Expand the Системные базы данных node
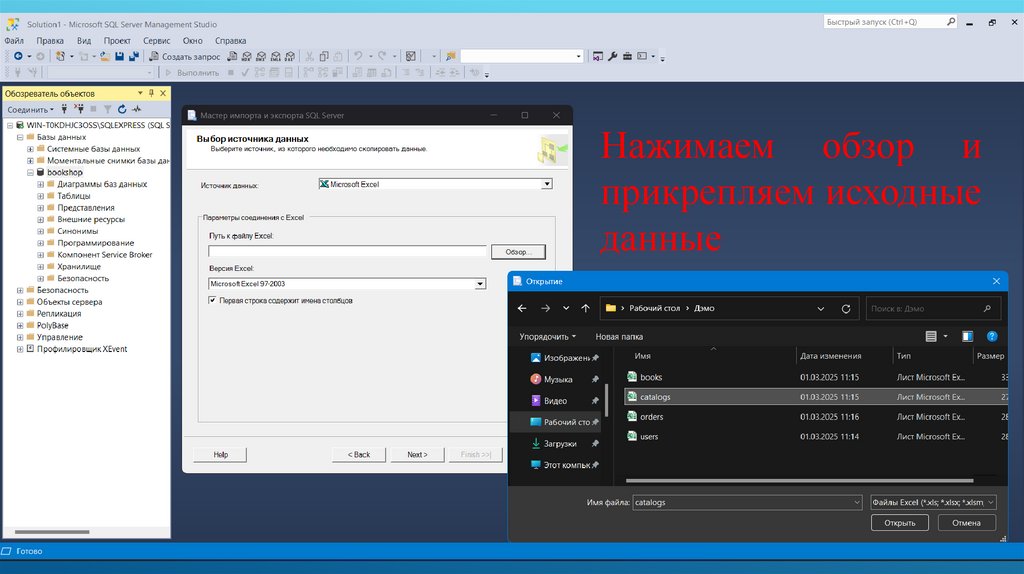 click(30, 149)
